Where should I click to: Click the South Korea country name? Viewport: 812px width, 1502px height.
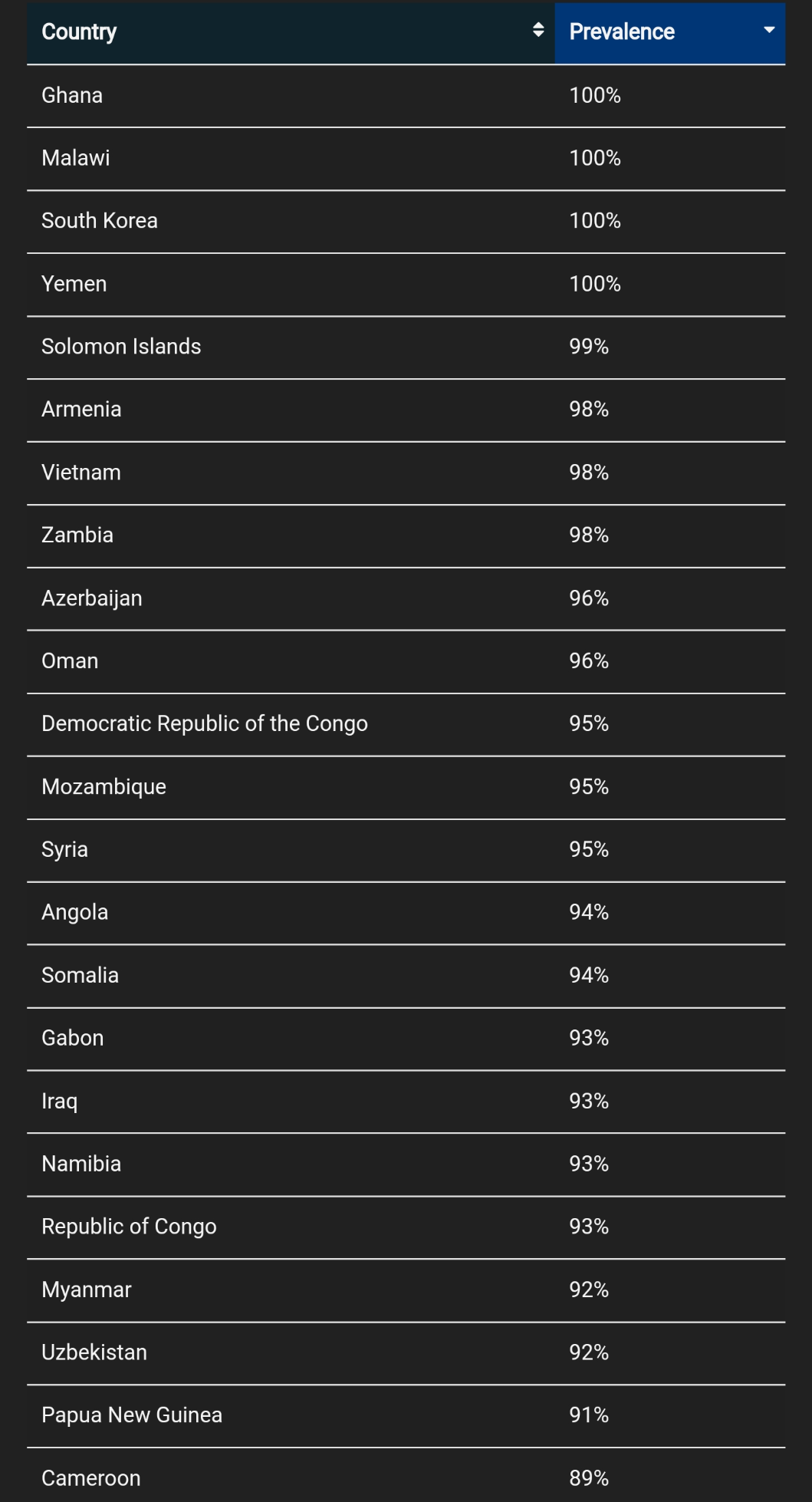100,221
